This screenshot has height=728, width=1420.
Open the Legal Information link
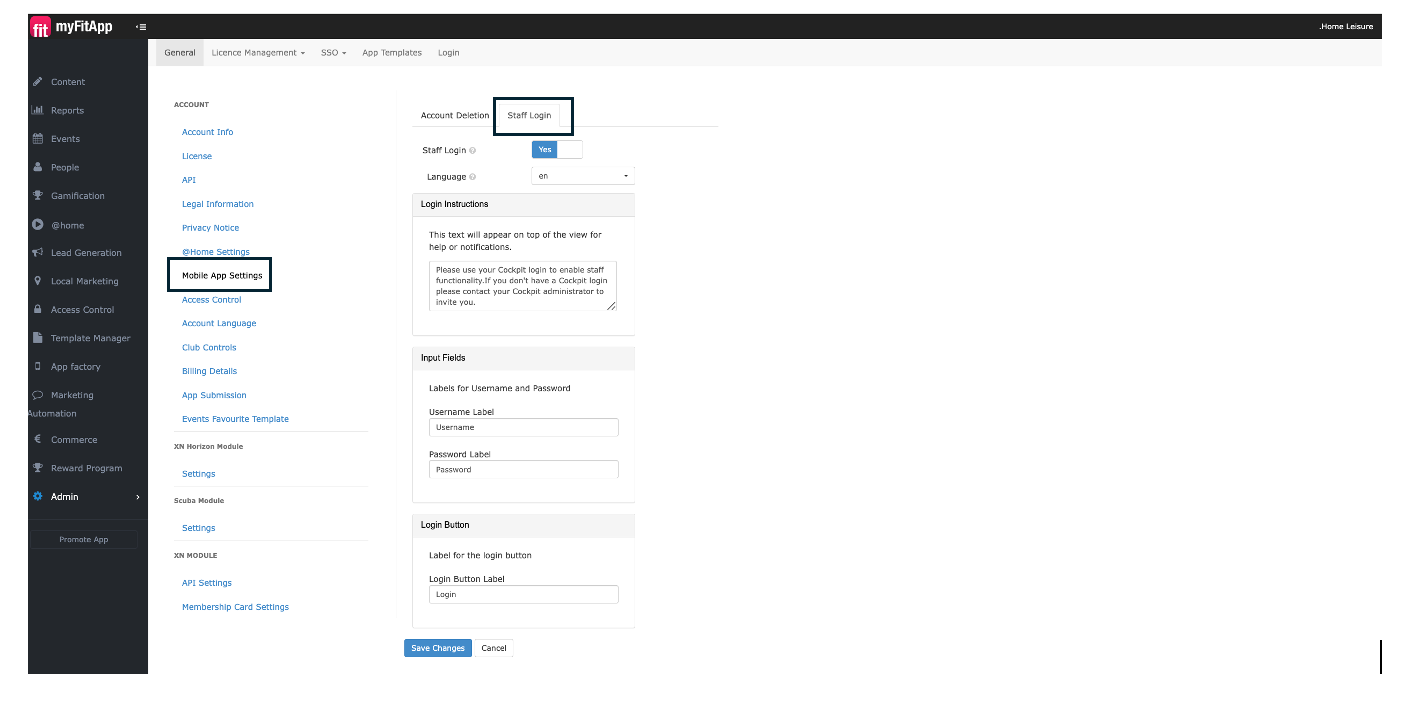coord(218,204)
